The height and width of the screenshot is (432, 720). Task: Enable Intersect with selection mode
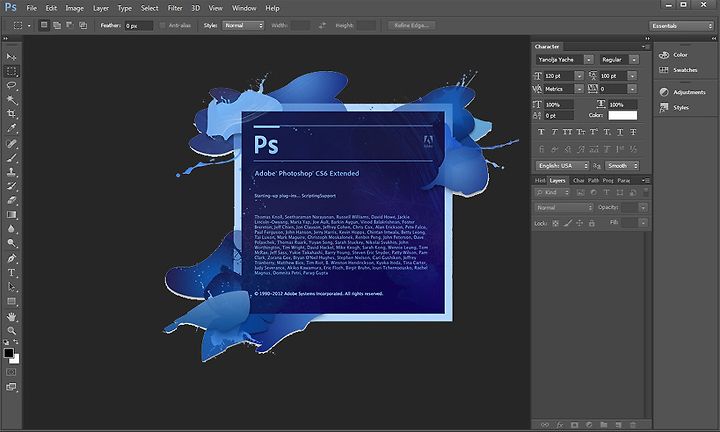pos(83,25)
